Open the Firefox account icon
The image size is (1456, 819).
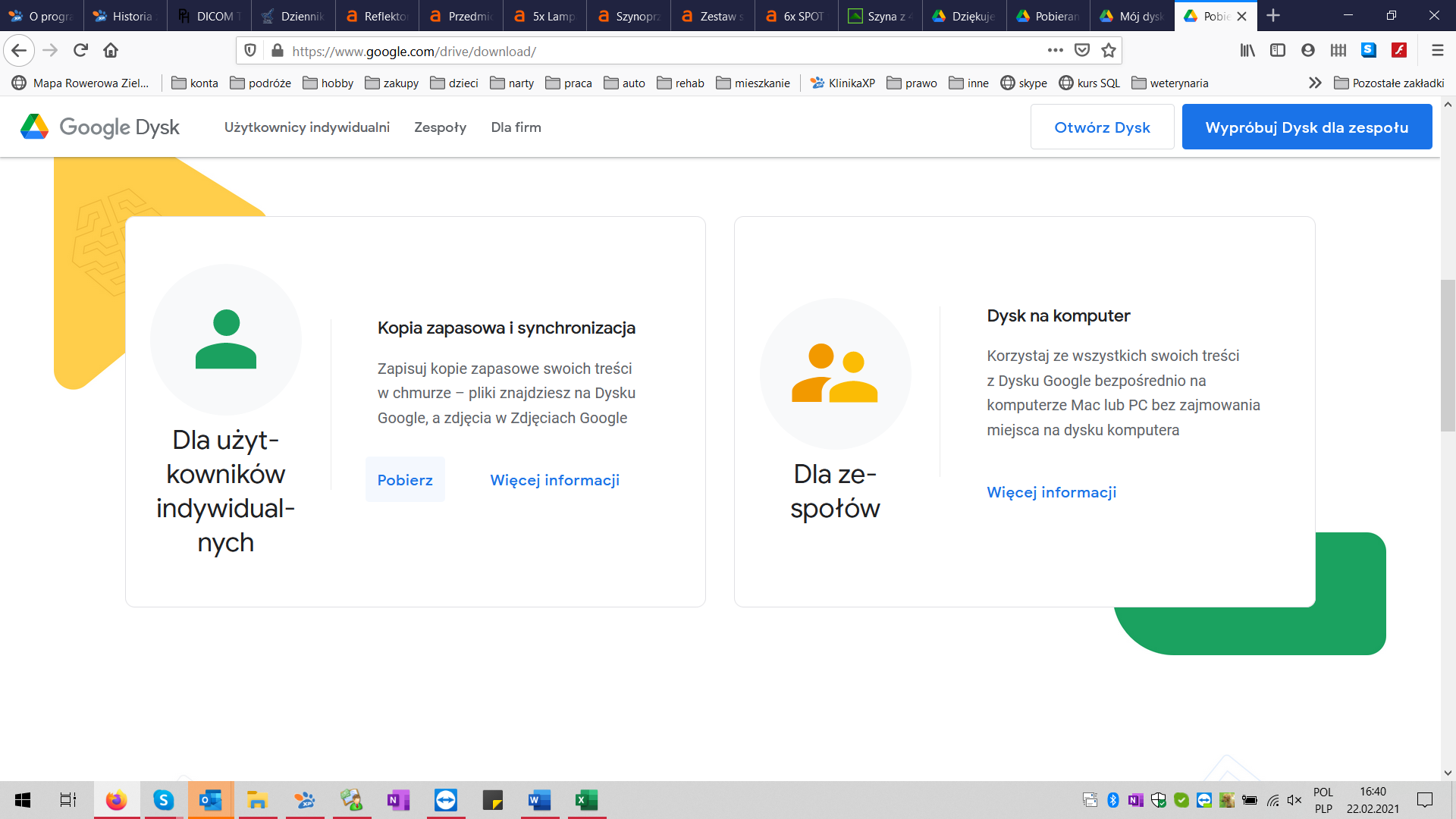pyautogui.click(x=1308, y=50)
